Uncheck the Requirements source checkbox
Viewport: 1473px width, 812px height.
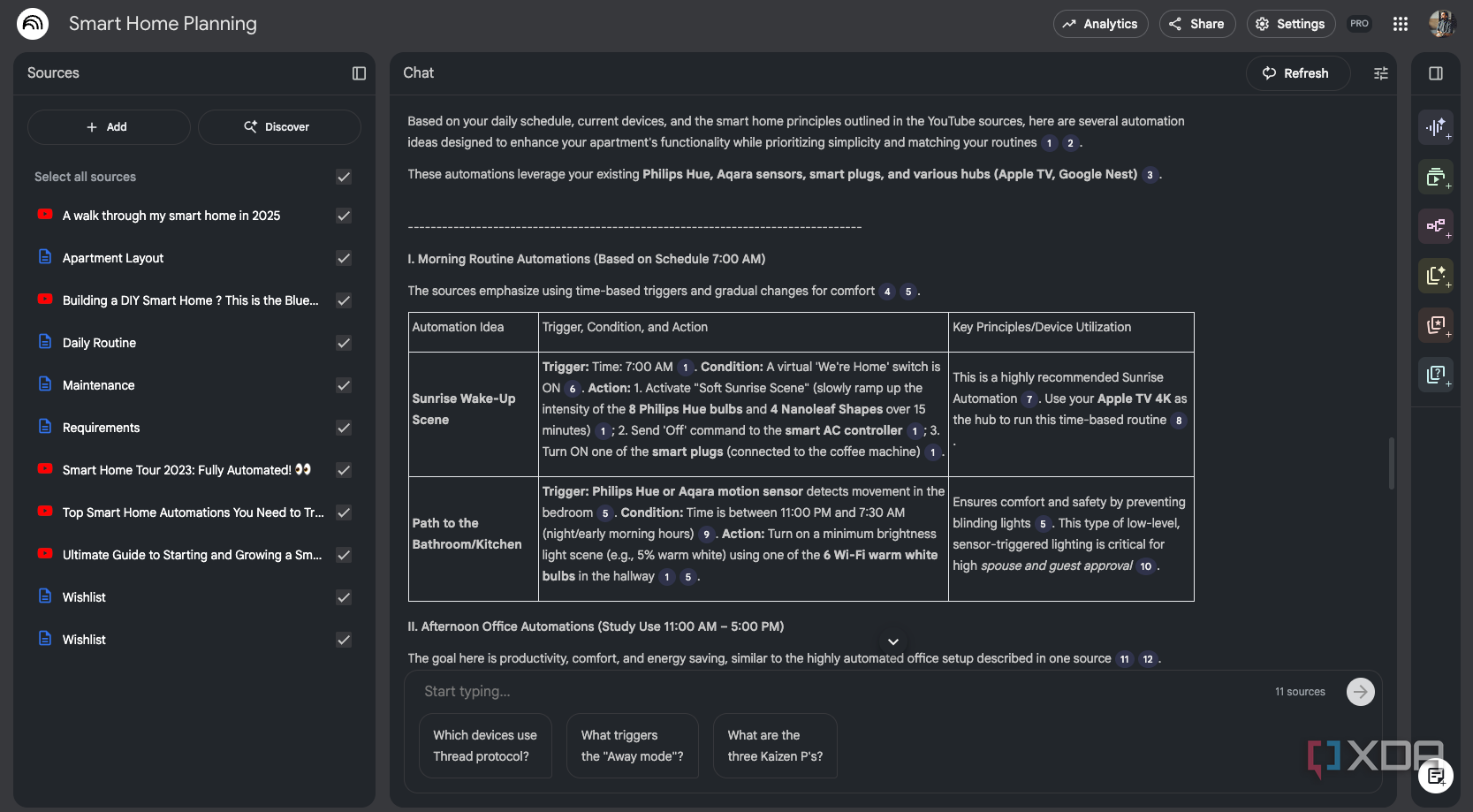(x=345, y=428)
